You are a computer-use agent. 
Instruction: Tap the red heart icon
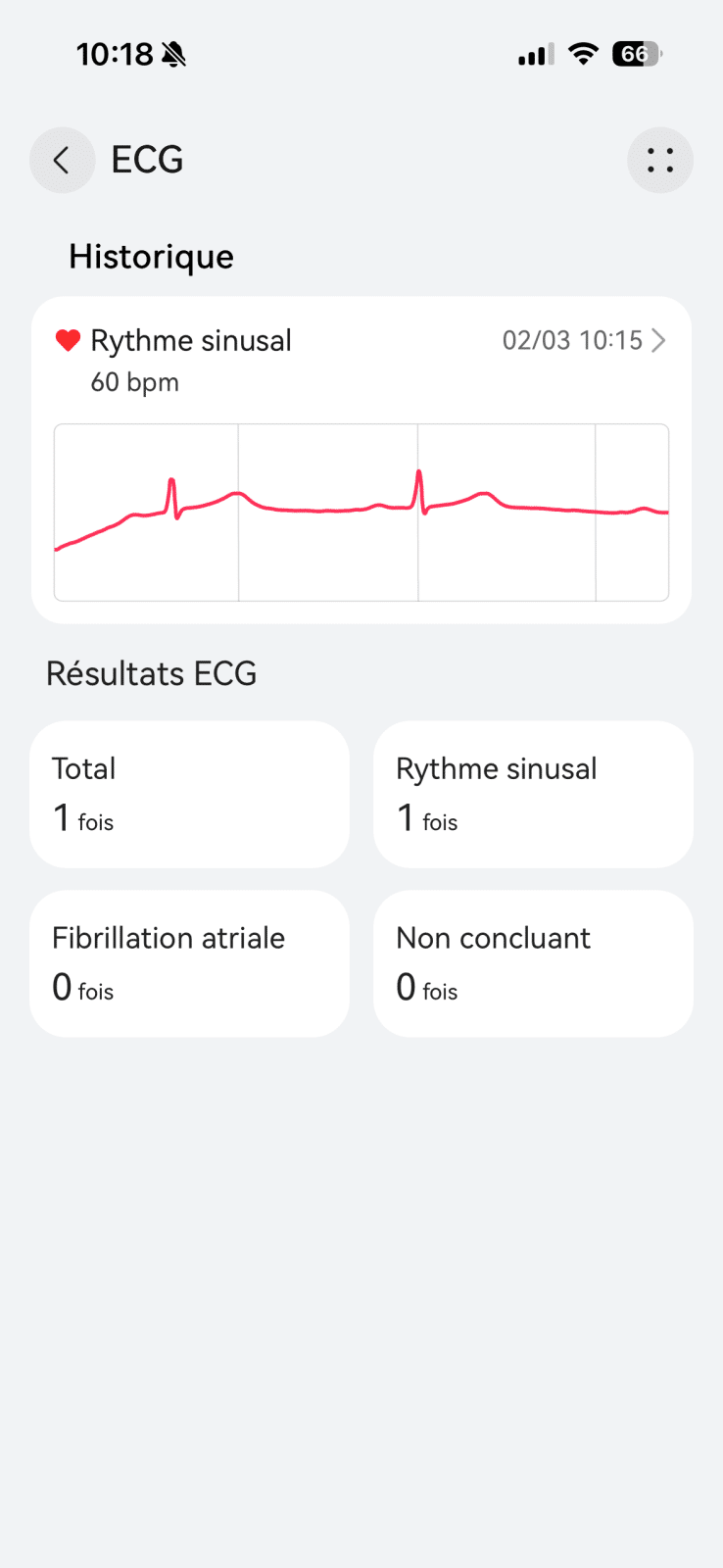pos(68,341)
